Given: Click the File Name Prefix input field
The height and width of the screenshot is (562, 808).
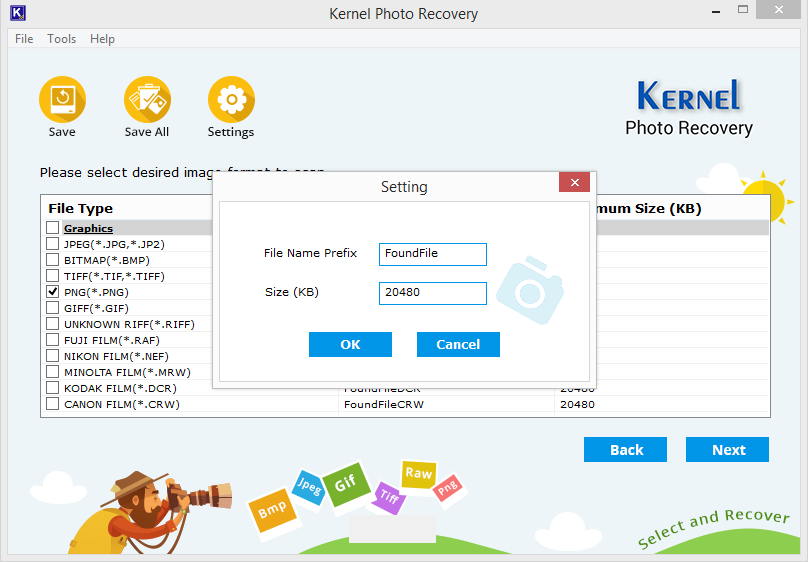Looking at the screenshot, I should [x=433, y=254].
